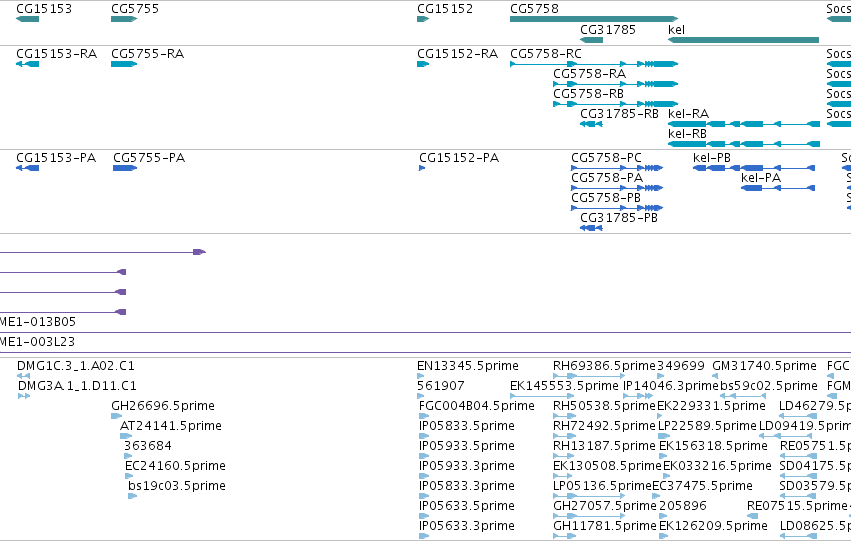Click the kel-RA transcript

744,124
